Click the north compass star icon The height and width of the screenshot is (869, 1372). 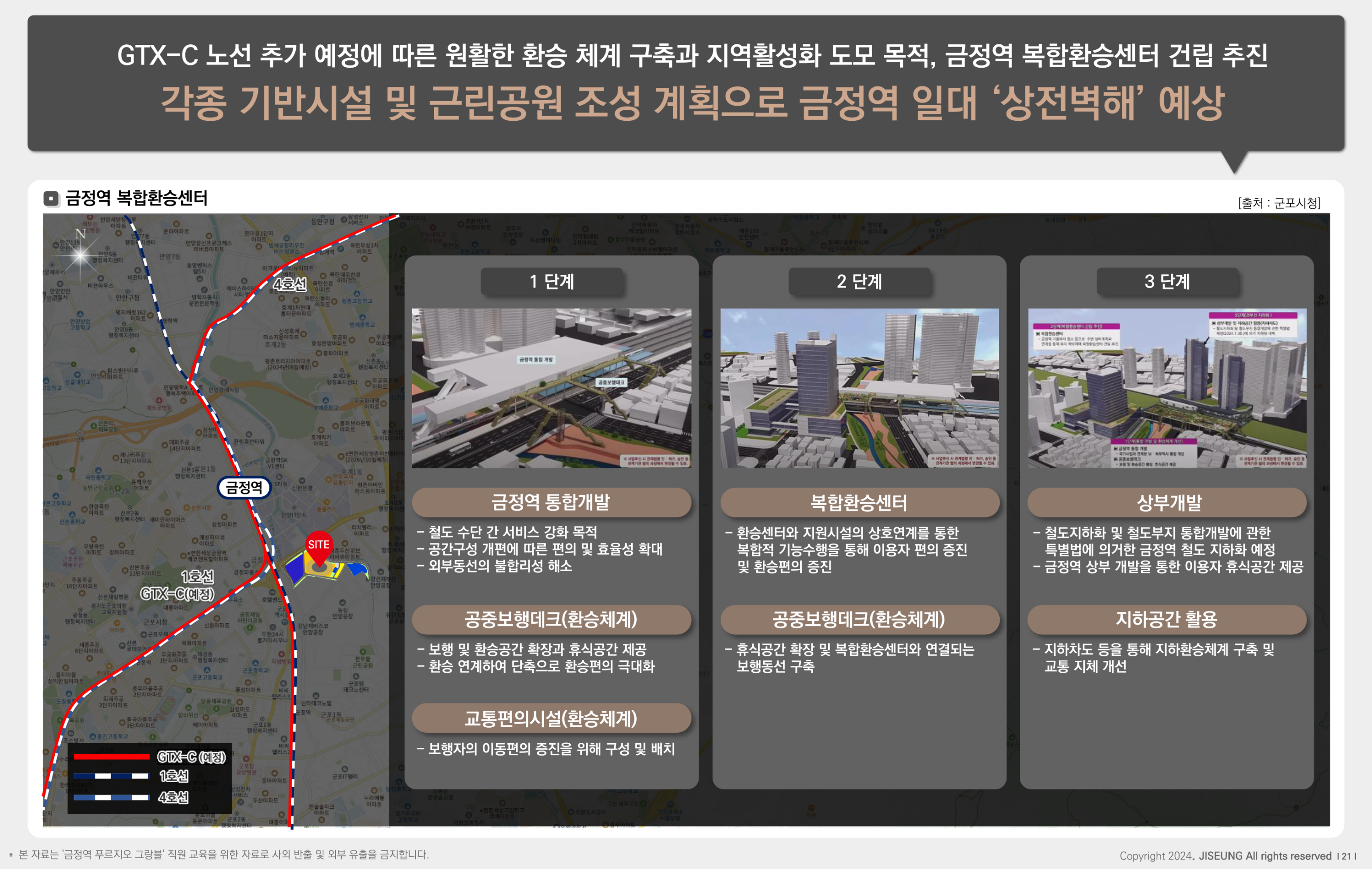pyautogui.click(x=80, y=256)
